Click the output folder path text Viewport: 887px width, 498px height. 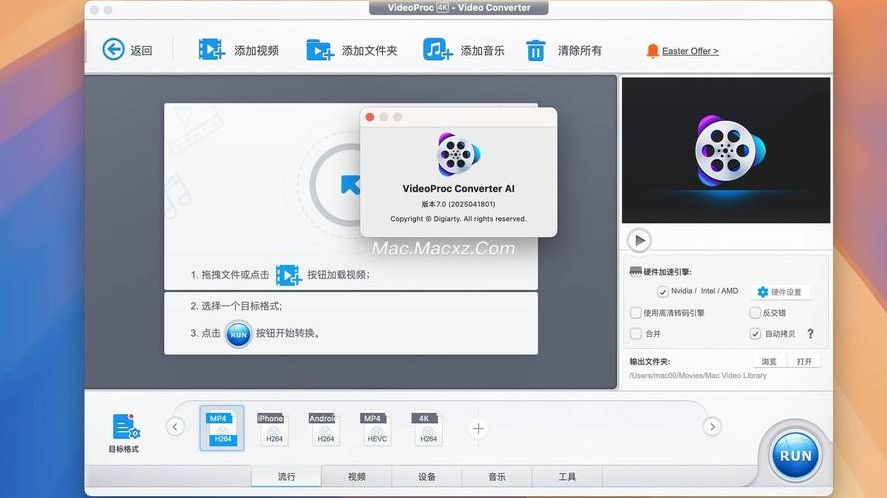coord(697,375)
